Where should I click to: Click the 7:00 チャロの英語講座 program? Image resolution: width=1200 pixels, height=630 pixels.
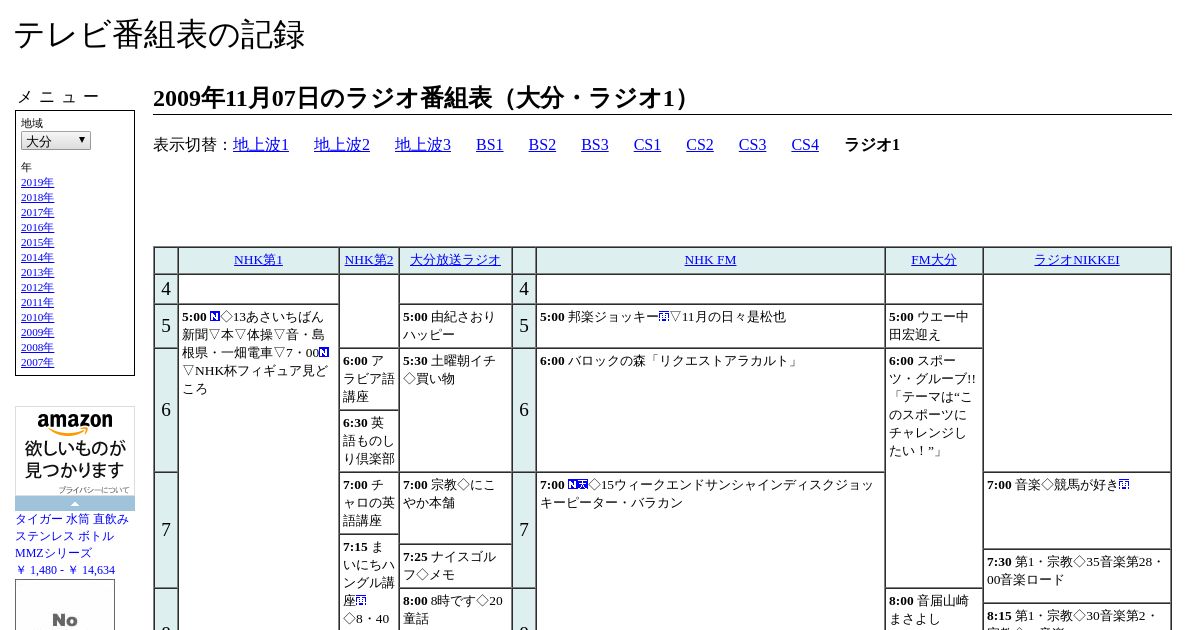point(369,503)
